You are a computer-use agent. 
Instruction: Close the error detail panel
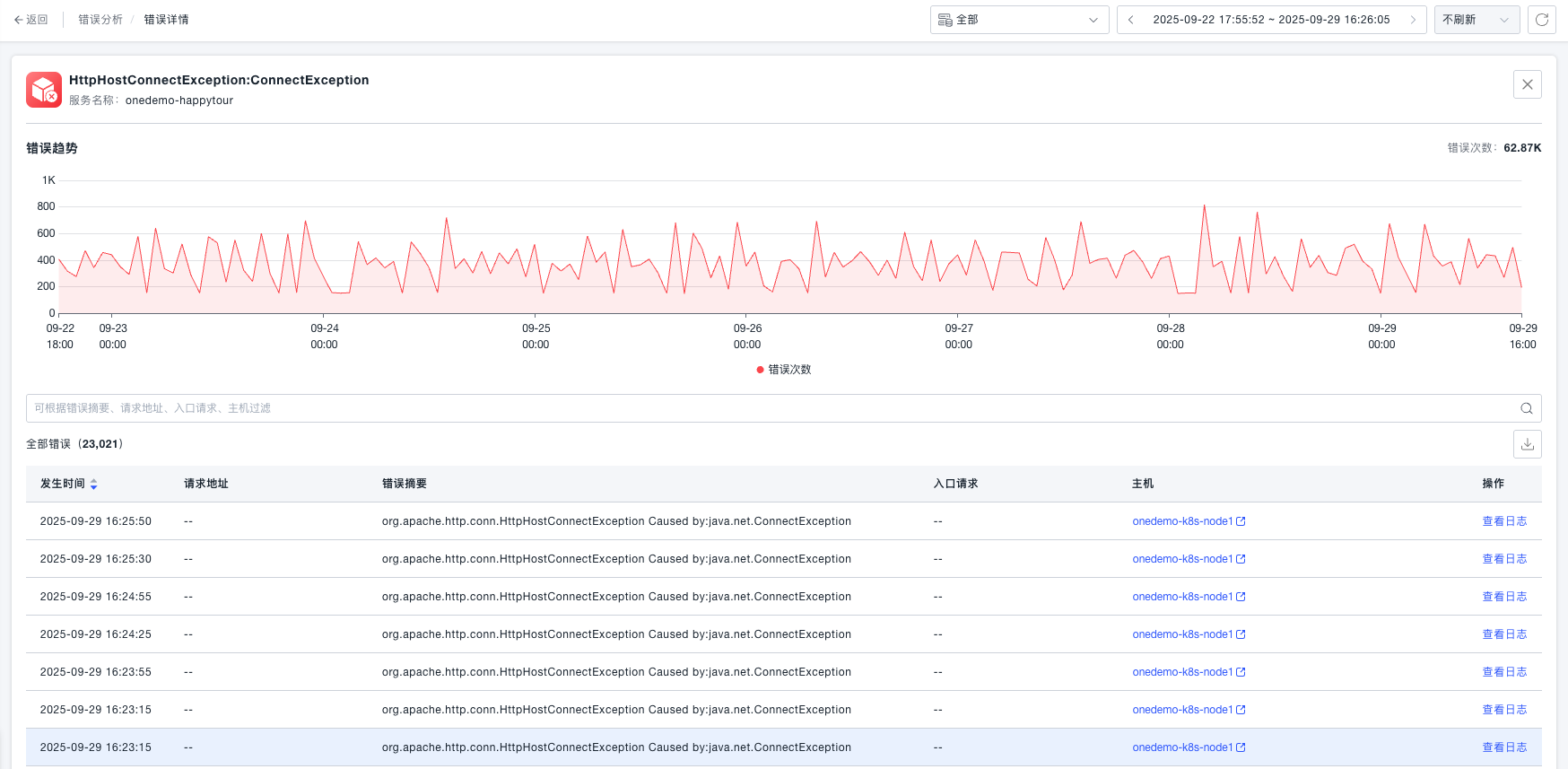[x=1527, y=84]
